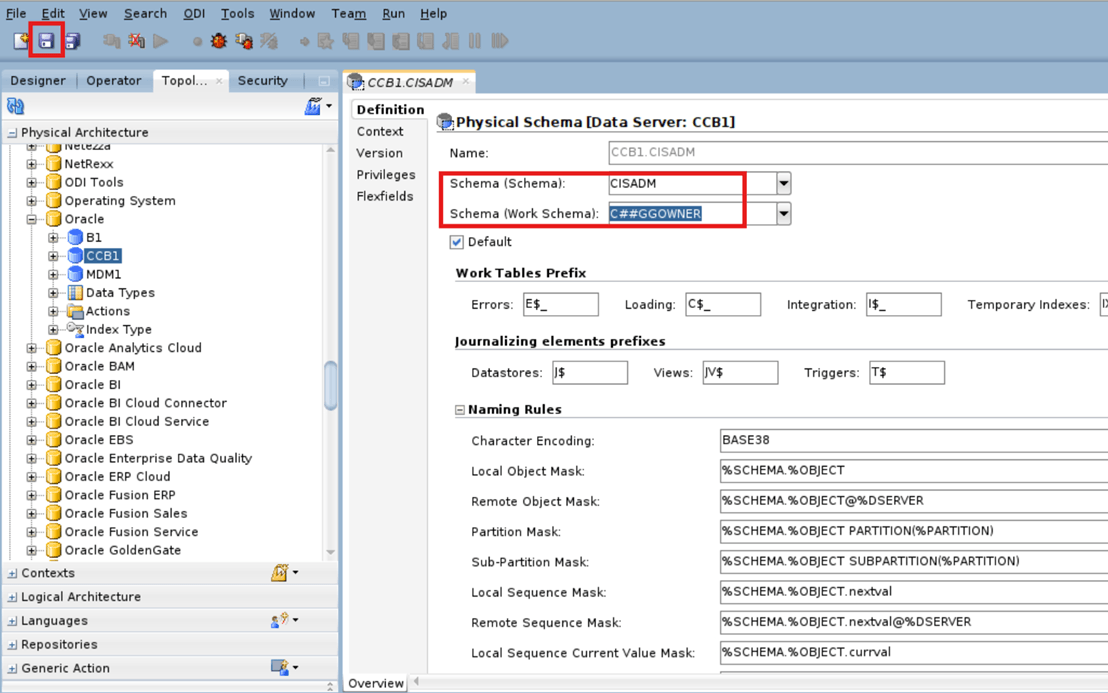Open the Topology connect navigator menu icon
This screenshot has width=1108, height=693.
click(313, 107)
